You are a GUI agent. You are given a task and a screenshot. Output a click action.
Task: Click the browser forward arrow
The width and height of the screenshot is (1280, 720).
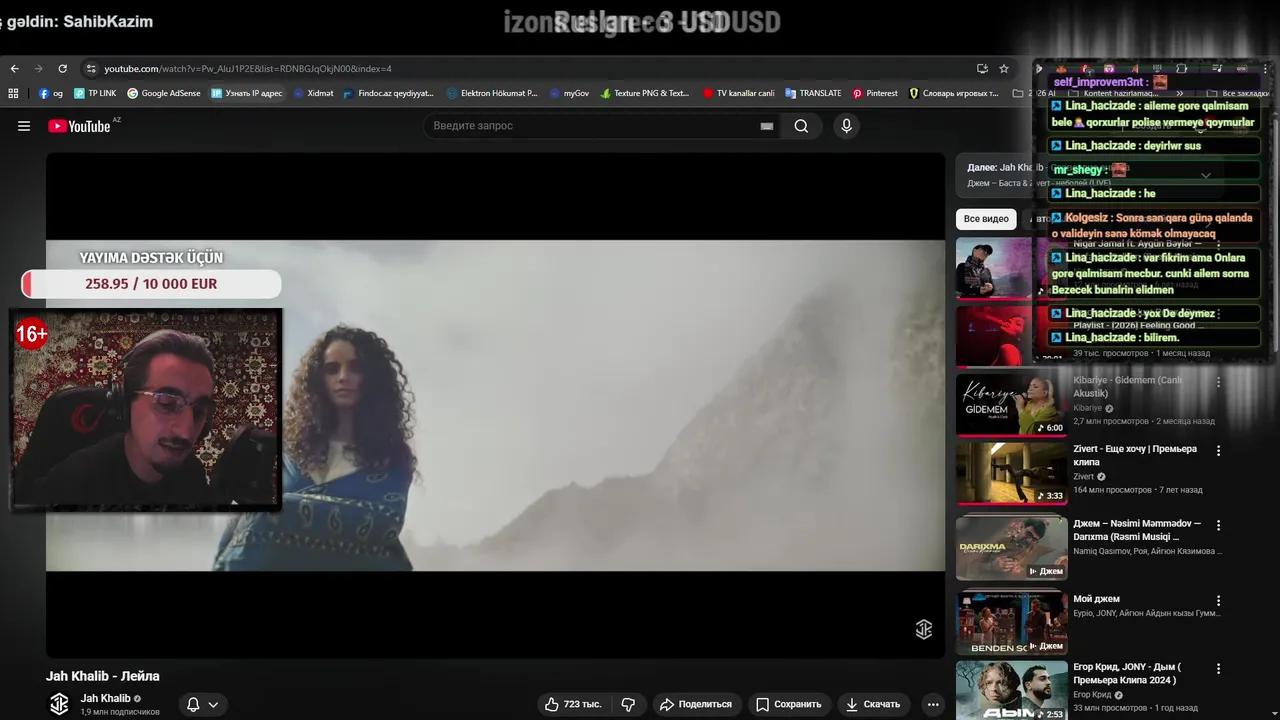(38, 69)
